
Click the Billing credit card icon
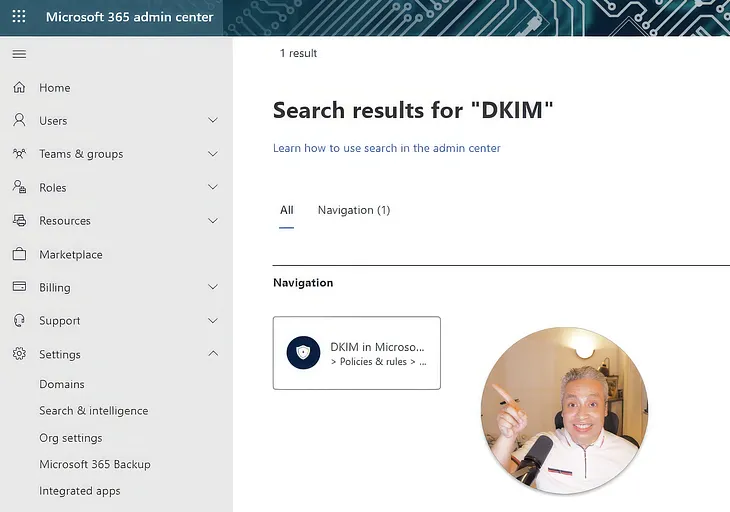pos(19,286)
